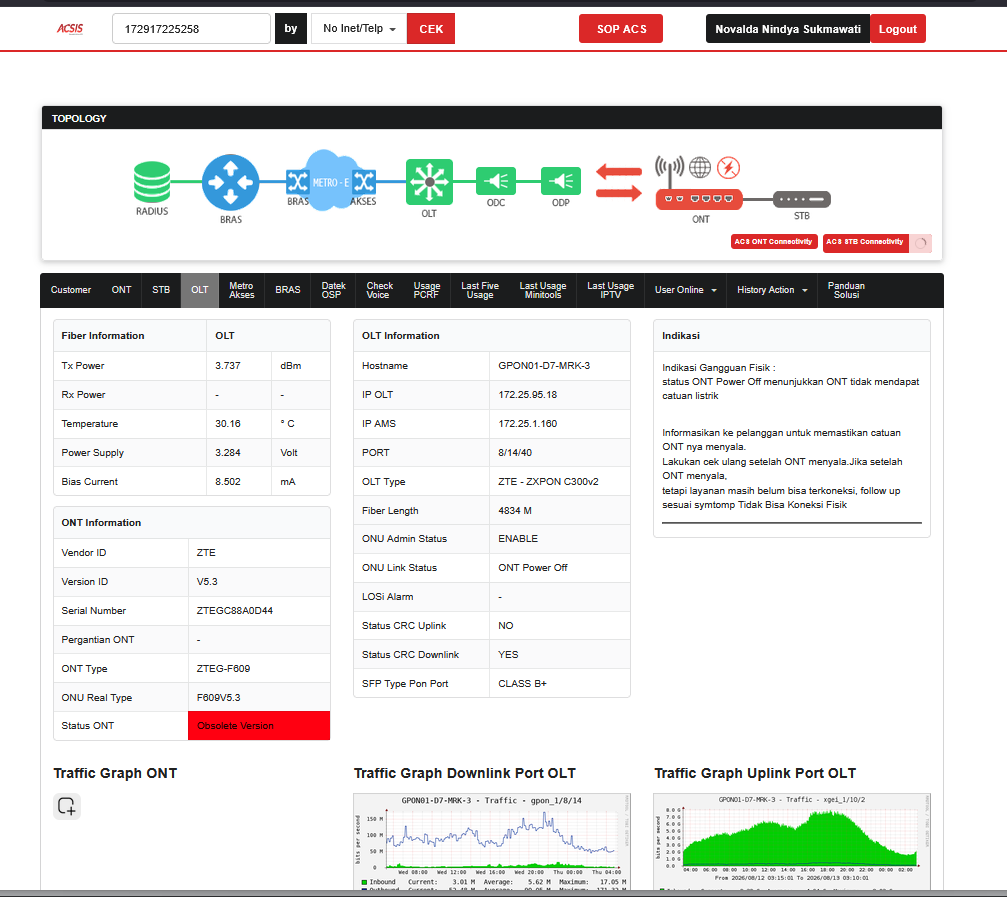Screen dimensions: 1007x897
Task: Click the ACS ONT Connectivity button
Action: [x=774, y=241]
